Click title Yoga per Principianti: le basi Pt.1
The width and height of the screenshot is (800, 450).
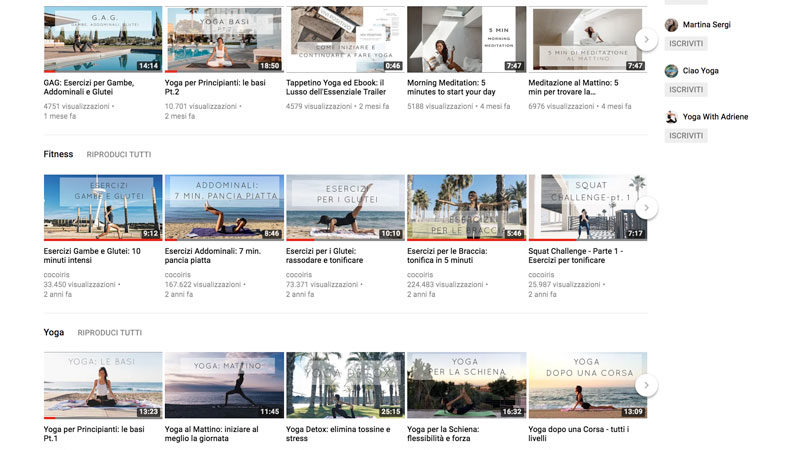tap(94, 434)
